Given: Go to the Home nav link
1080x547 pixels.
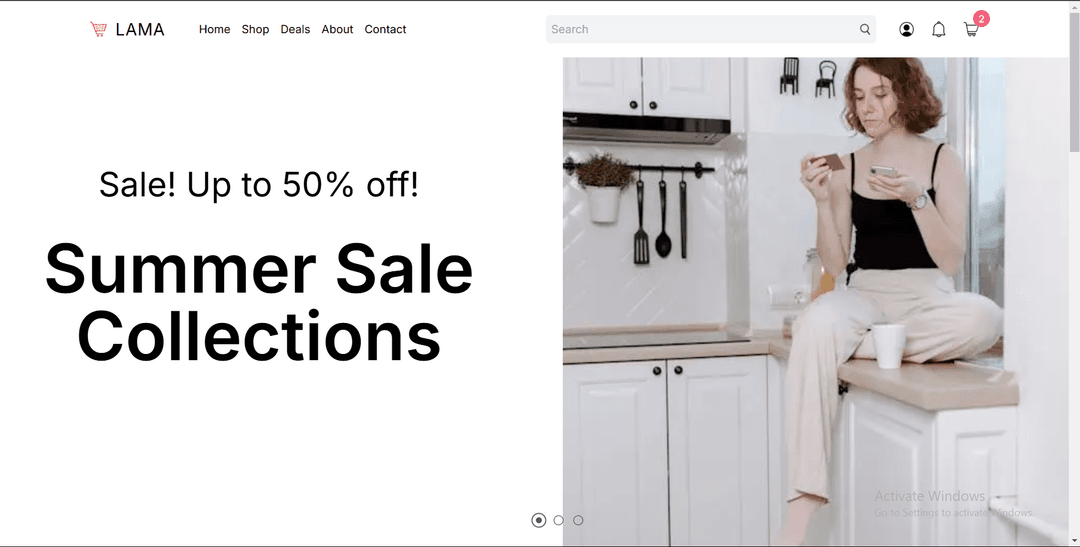Looking at the screenshot, I should tap(214, 29).
